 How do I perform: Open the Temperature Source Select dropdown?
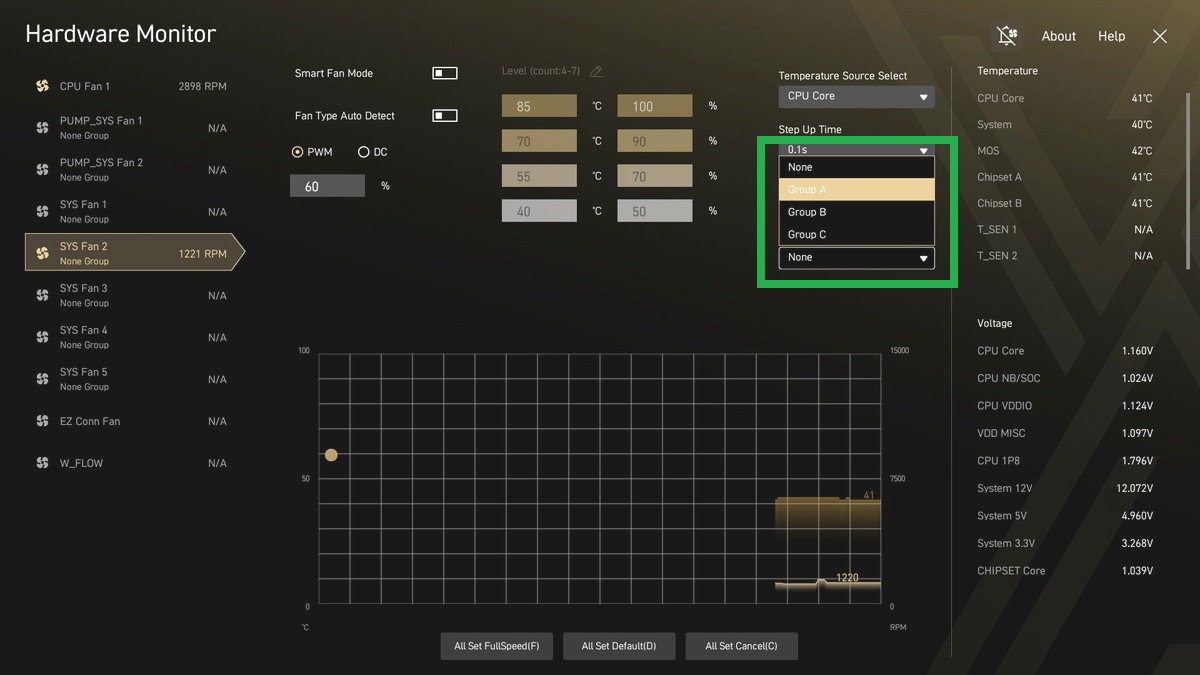coord(856,97)
